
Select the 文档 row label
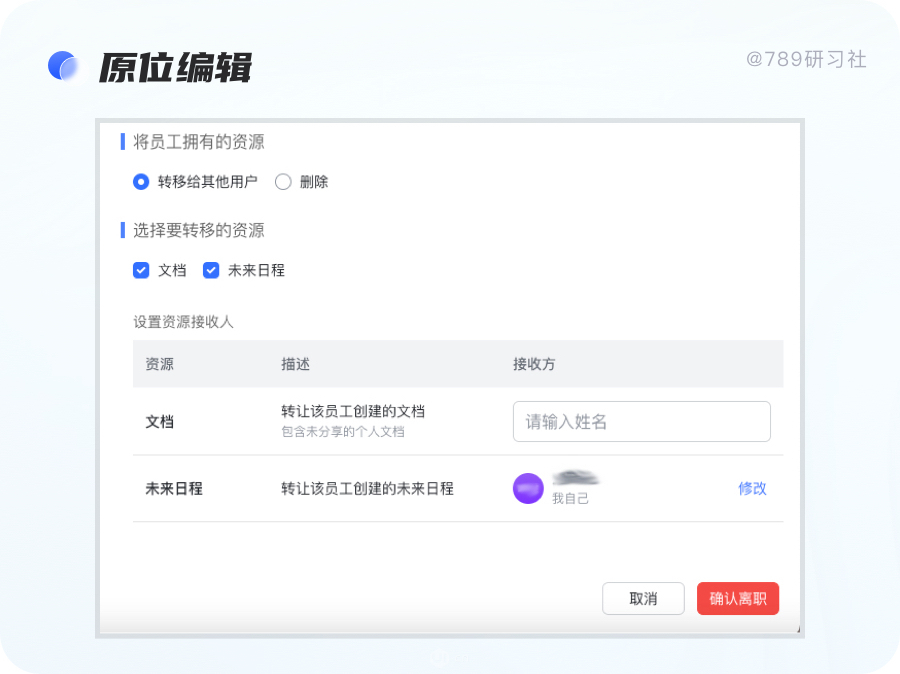coord(160,421)
